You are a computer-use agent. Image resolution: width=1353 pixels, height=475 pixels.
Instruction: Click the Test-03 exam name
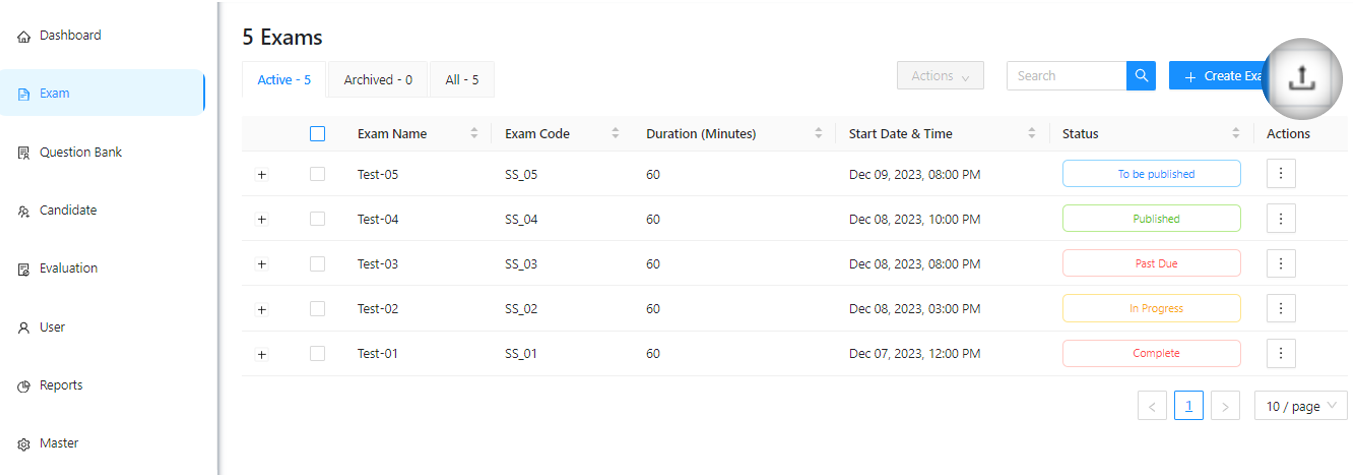pyautogui.click(x=378, y=264)
